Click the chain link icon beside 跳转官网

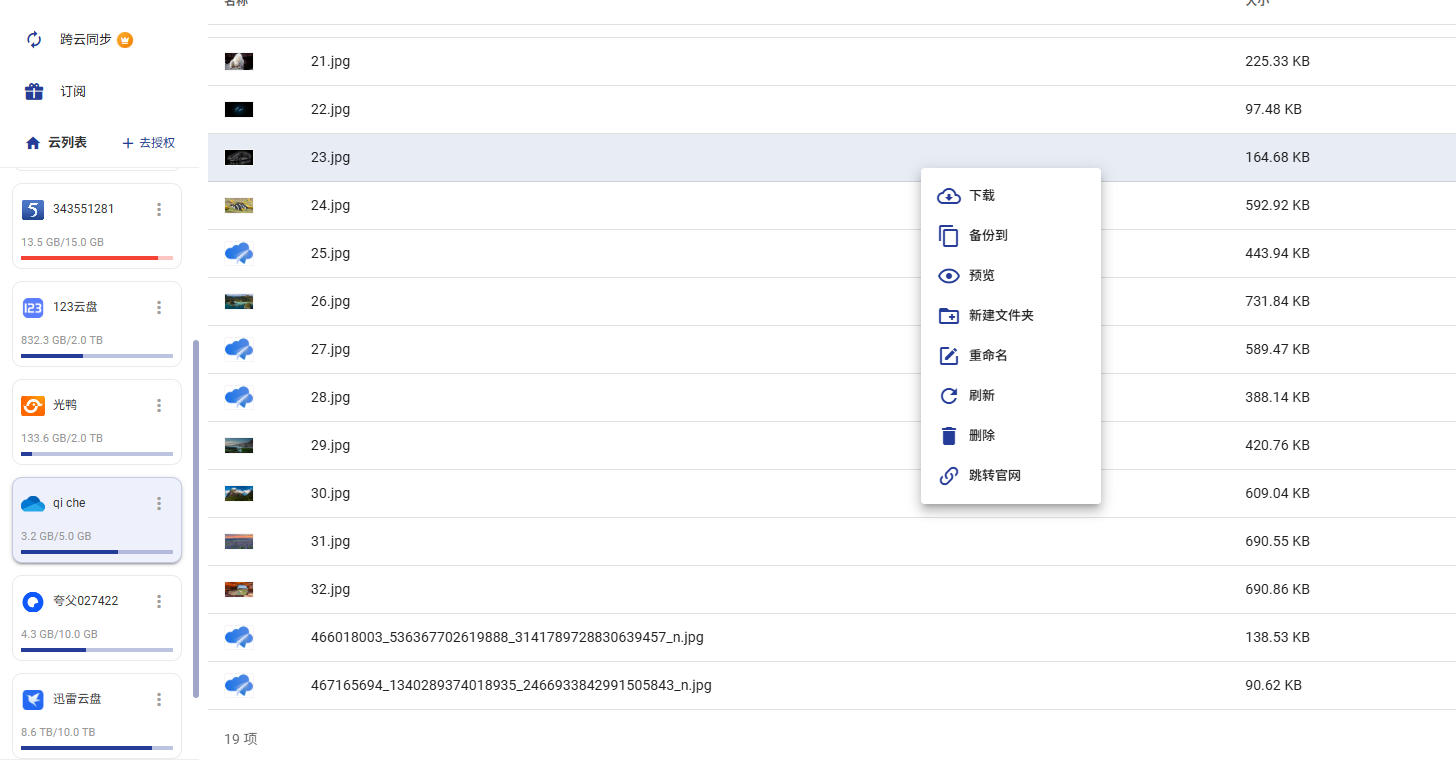tap(949, 476)
